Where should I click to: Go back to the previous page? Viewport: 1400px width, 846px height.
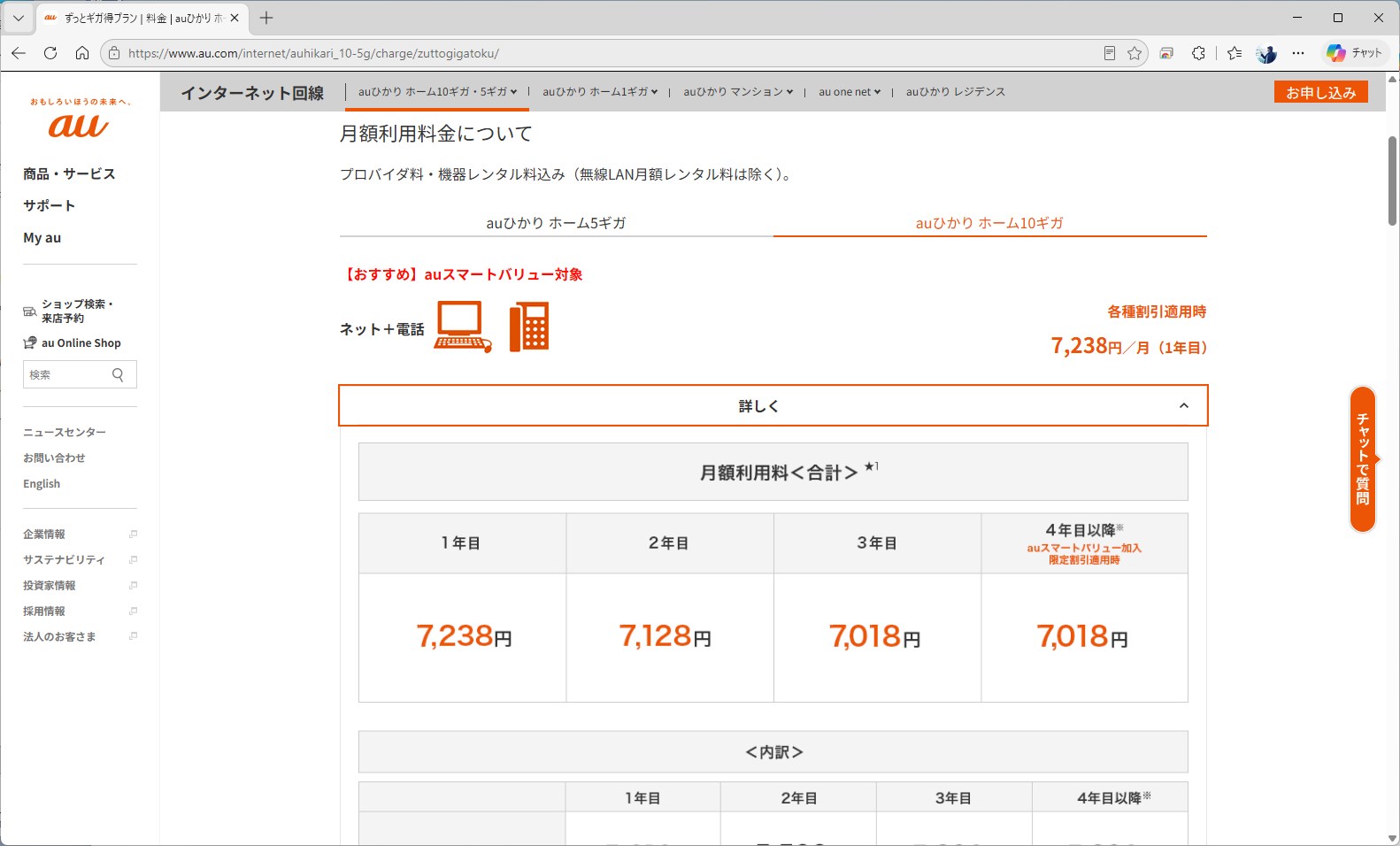(19, 53)
